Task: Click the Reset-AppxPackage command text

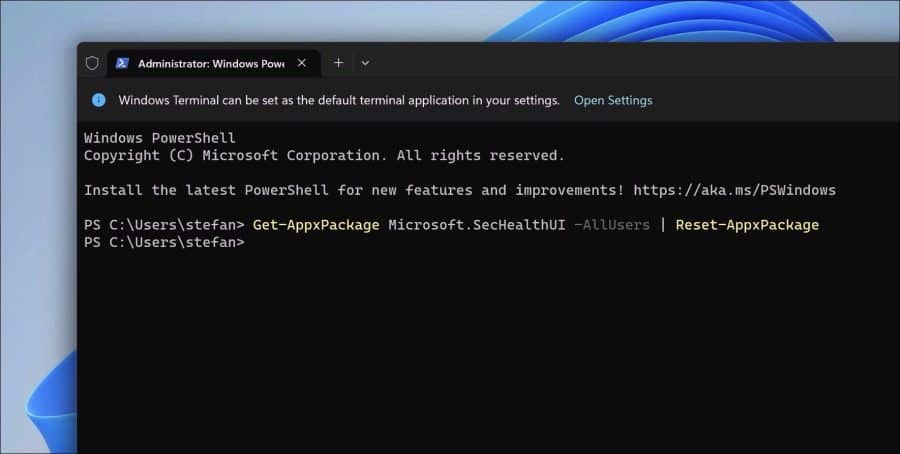Action: click(x=747, y=225)
